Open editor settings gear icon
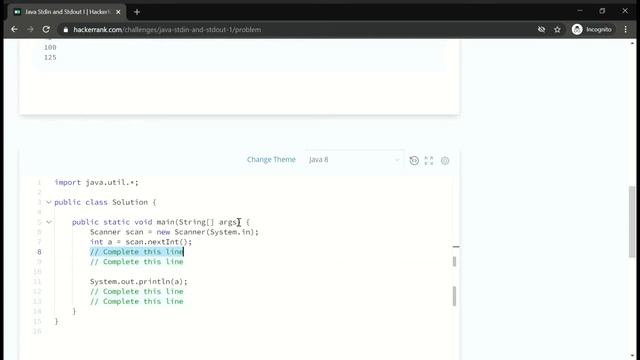The image size is (640, 360). point(445,160)
